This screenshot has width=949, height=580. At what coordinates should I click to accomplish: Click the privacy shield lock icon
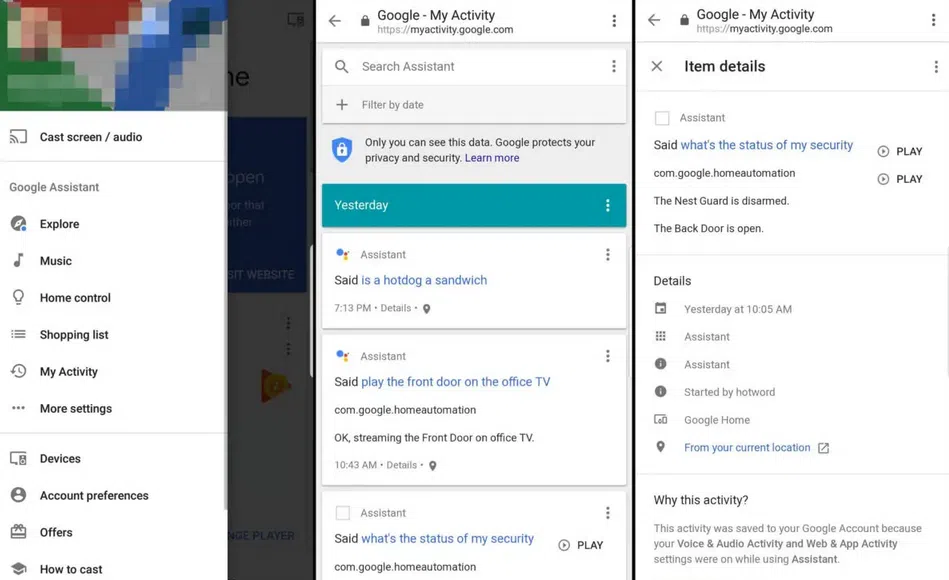[x=342, y=149]
